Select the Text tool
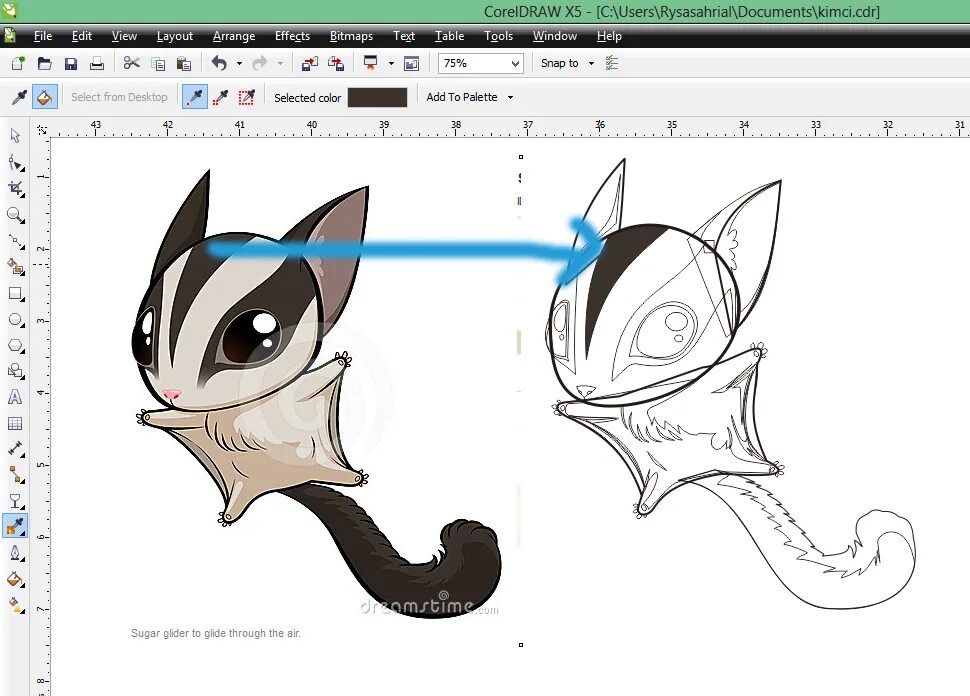 tap(15, 397)
